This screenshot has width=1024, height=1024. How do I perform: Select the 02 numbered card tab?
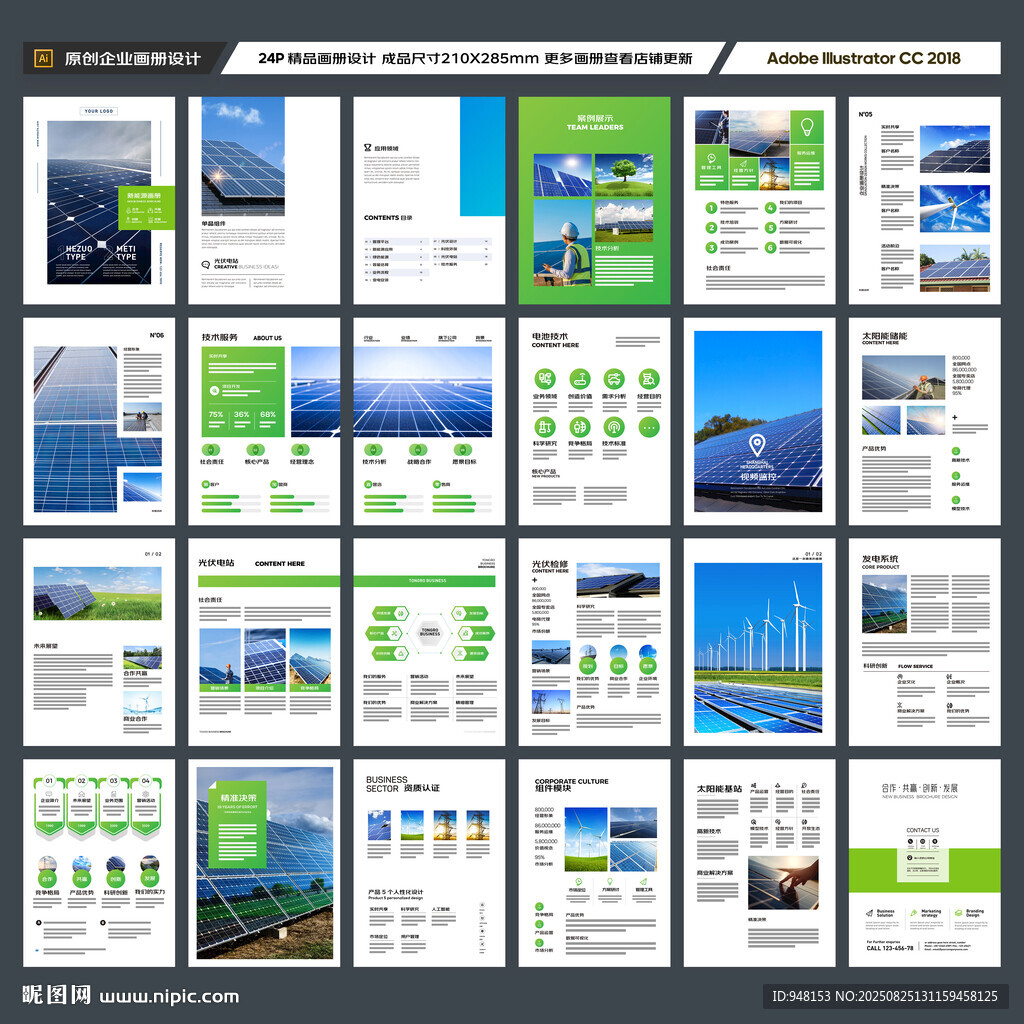[81, 807]
